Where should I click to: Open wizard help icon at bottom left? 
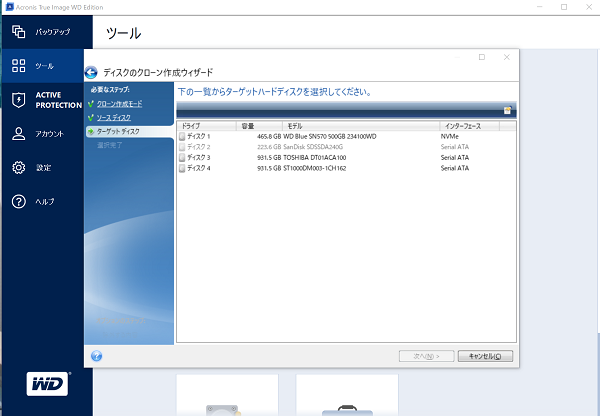pos(97,355)
